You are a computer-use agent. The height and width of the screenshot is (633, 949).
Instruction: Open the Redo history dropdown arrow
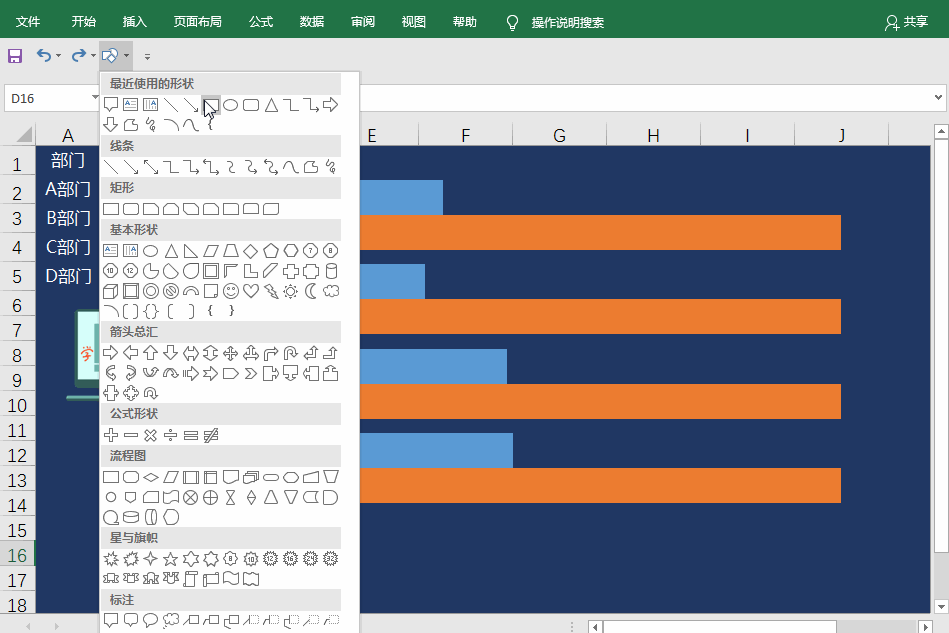pos(93,56)
